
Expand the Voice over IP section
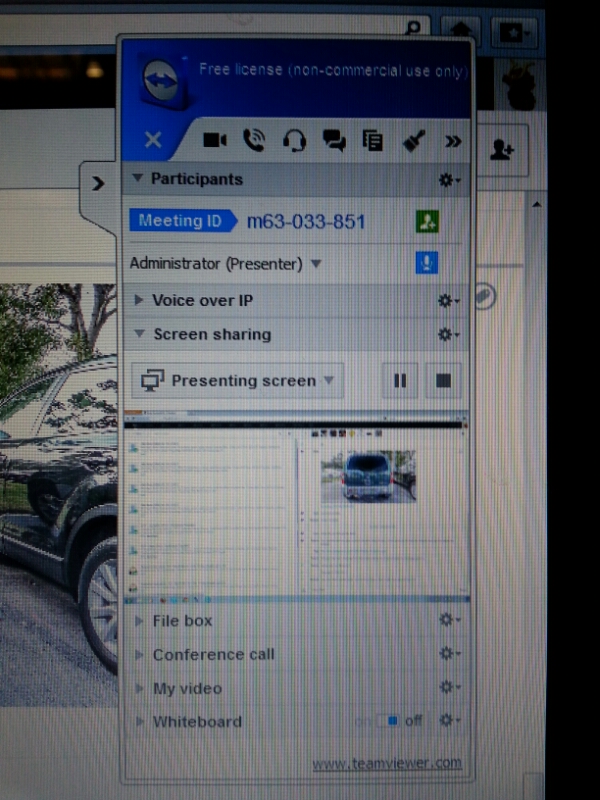[x=138, y=299]
